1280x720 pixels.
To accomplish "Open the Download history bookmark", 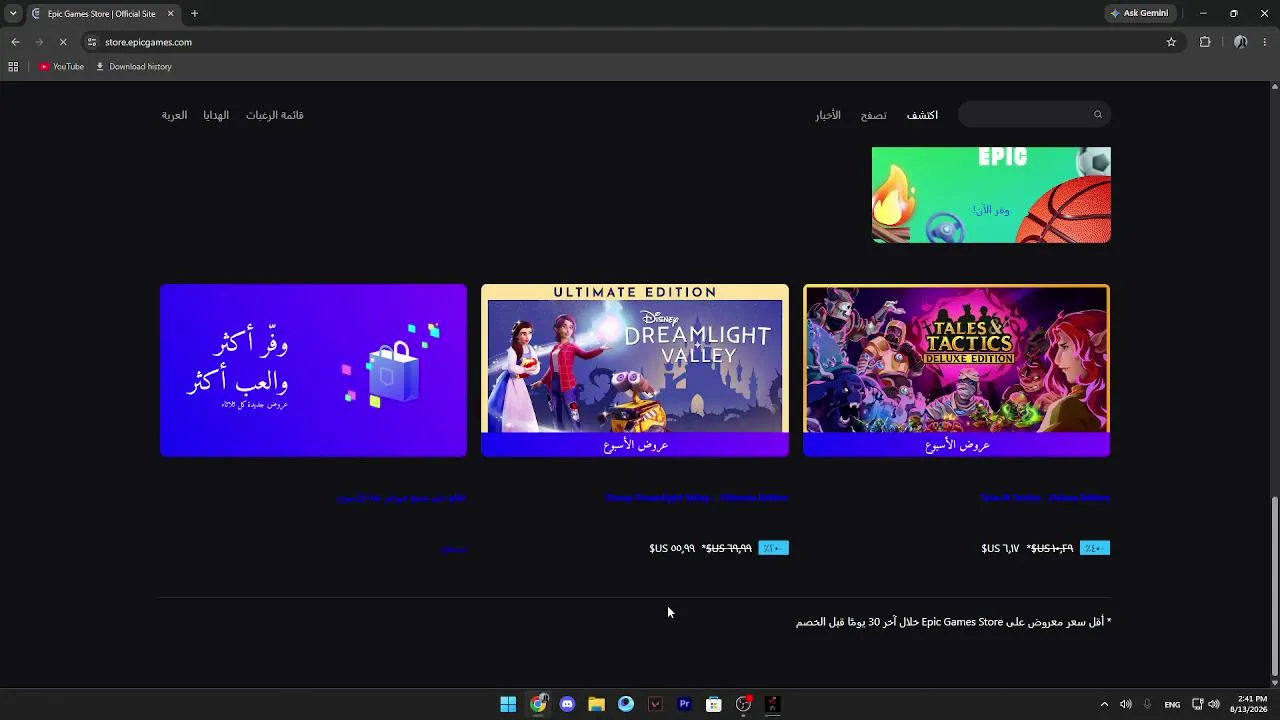I will tap(134, 67).
